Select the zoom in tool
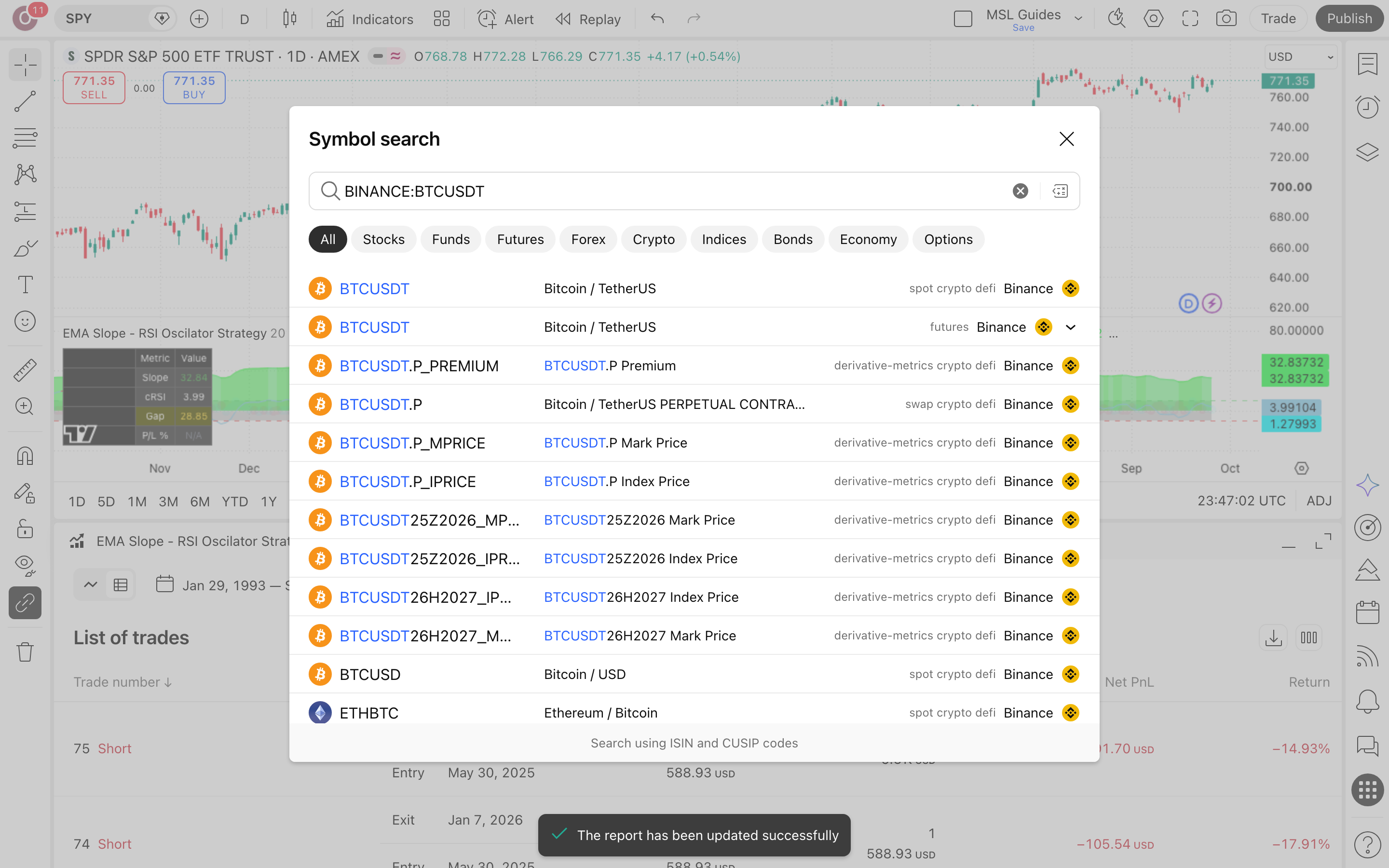Image resolution: width=1389 pixels, height=868 pixels. pyautogui.click(x=25, y=407)
